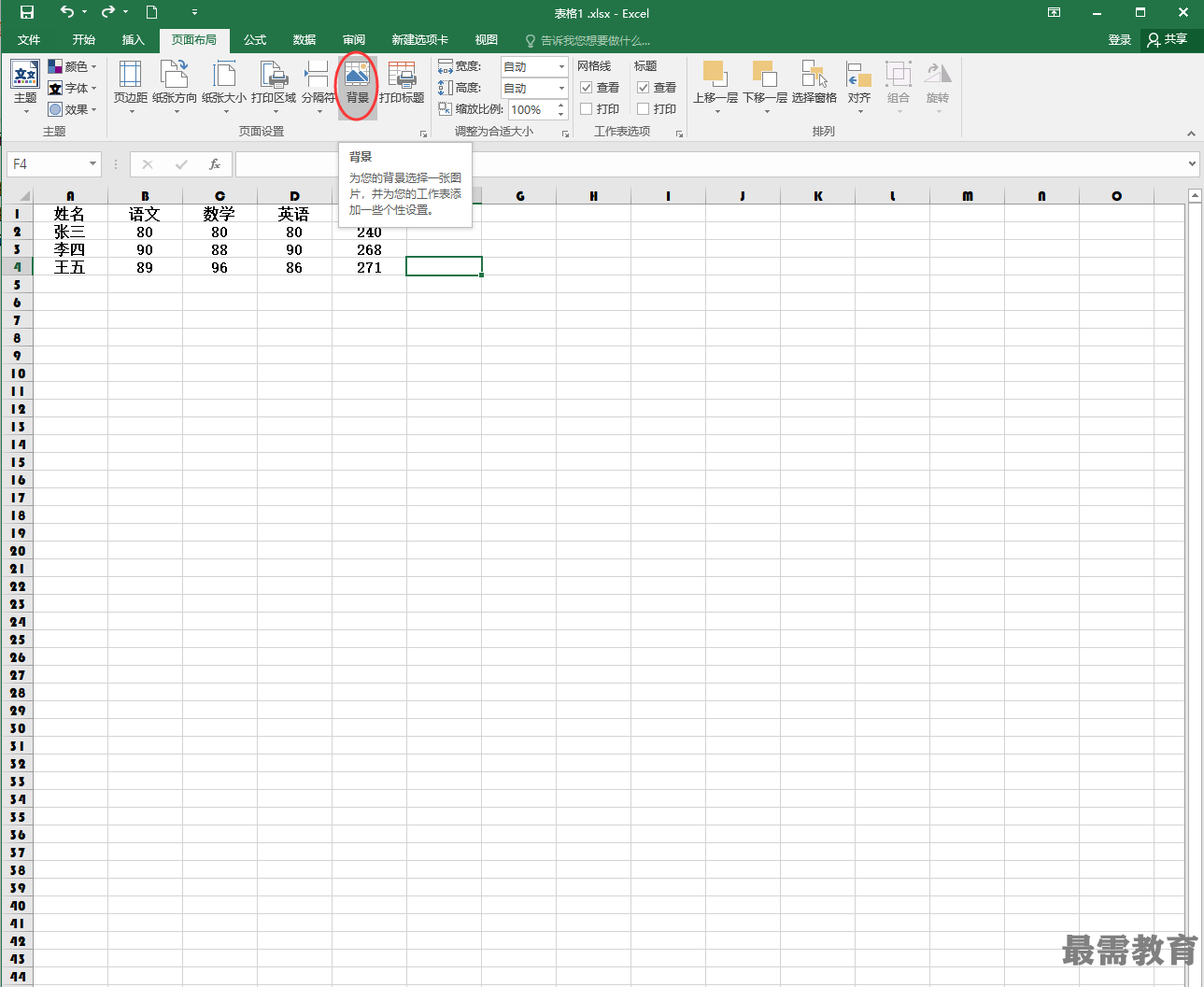The width and height of the screenshot is (1204, 987).
Task: Switch to the Formulas (公式) tab
Action: point(255,40)
